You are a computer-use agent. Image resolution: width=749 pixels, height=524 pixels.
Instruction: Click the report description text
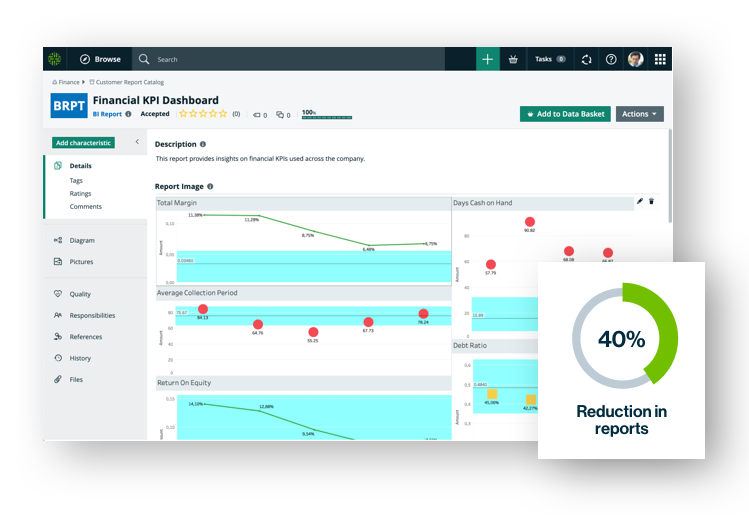point(260,159)
